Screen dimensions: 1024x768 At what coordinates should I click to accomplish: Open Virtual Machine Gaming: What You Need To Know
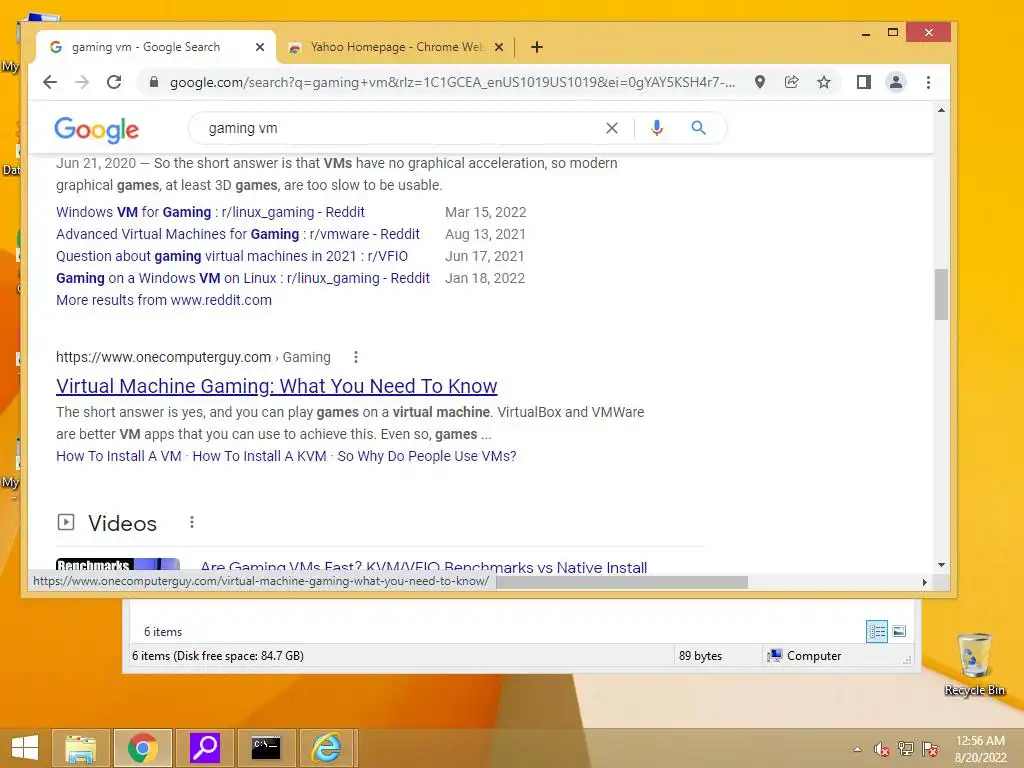click(276, 386)
